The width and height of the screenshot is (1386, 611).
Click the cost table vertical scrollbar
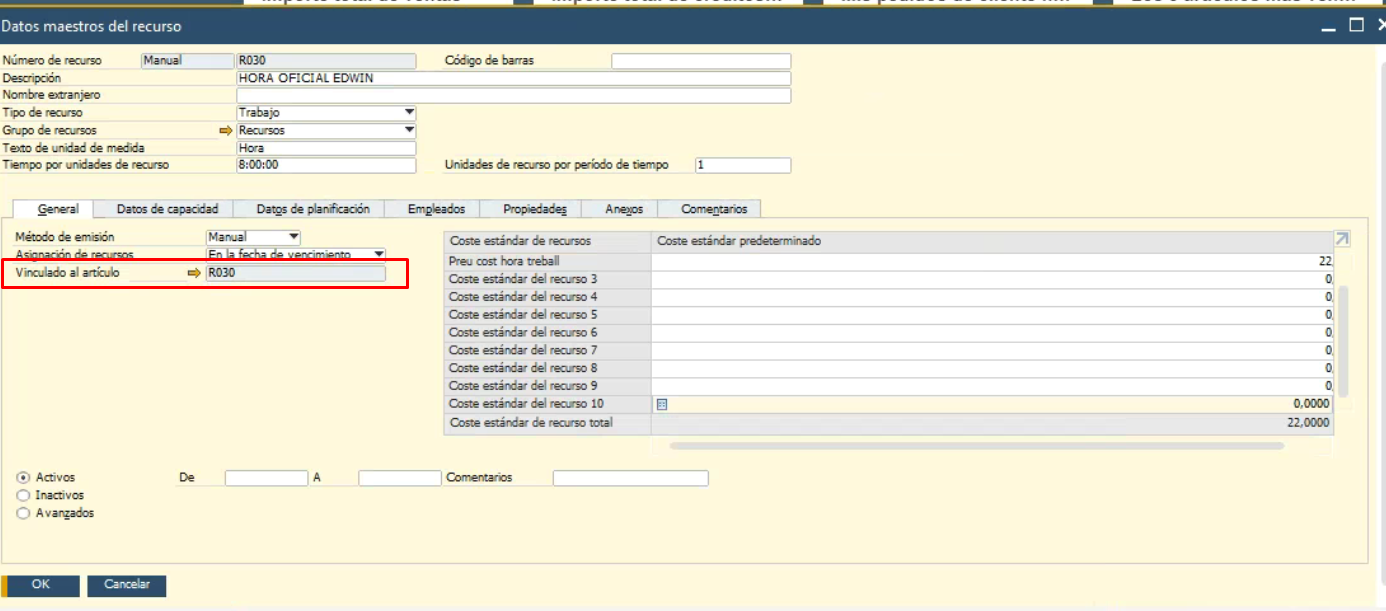pos(1343,340)
